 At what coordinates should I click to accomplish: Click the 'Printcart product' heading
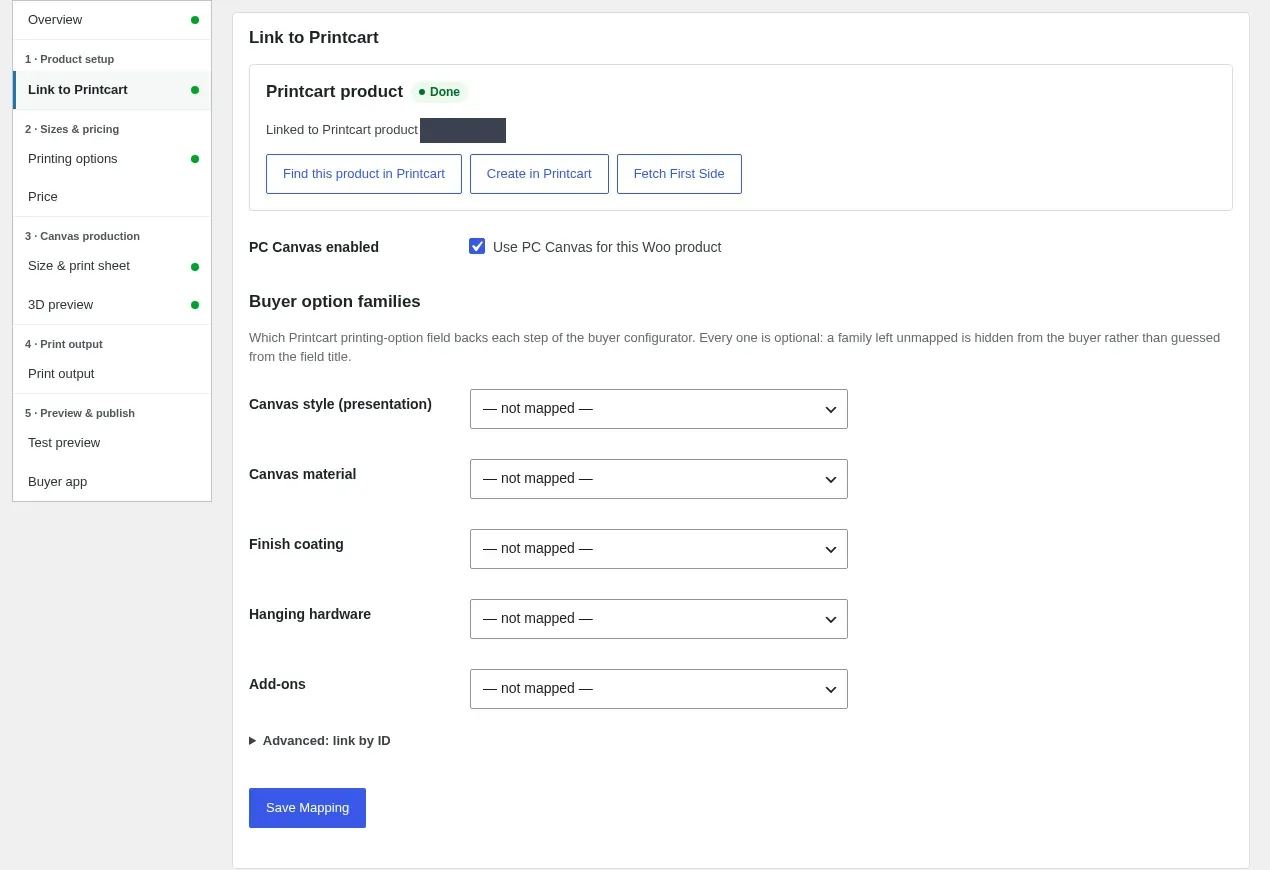click(334, 92)
